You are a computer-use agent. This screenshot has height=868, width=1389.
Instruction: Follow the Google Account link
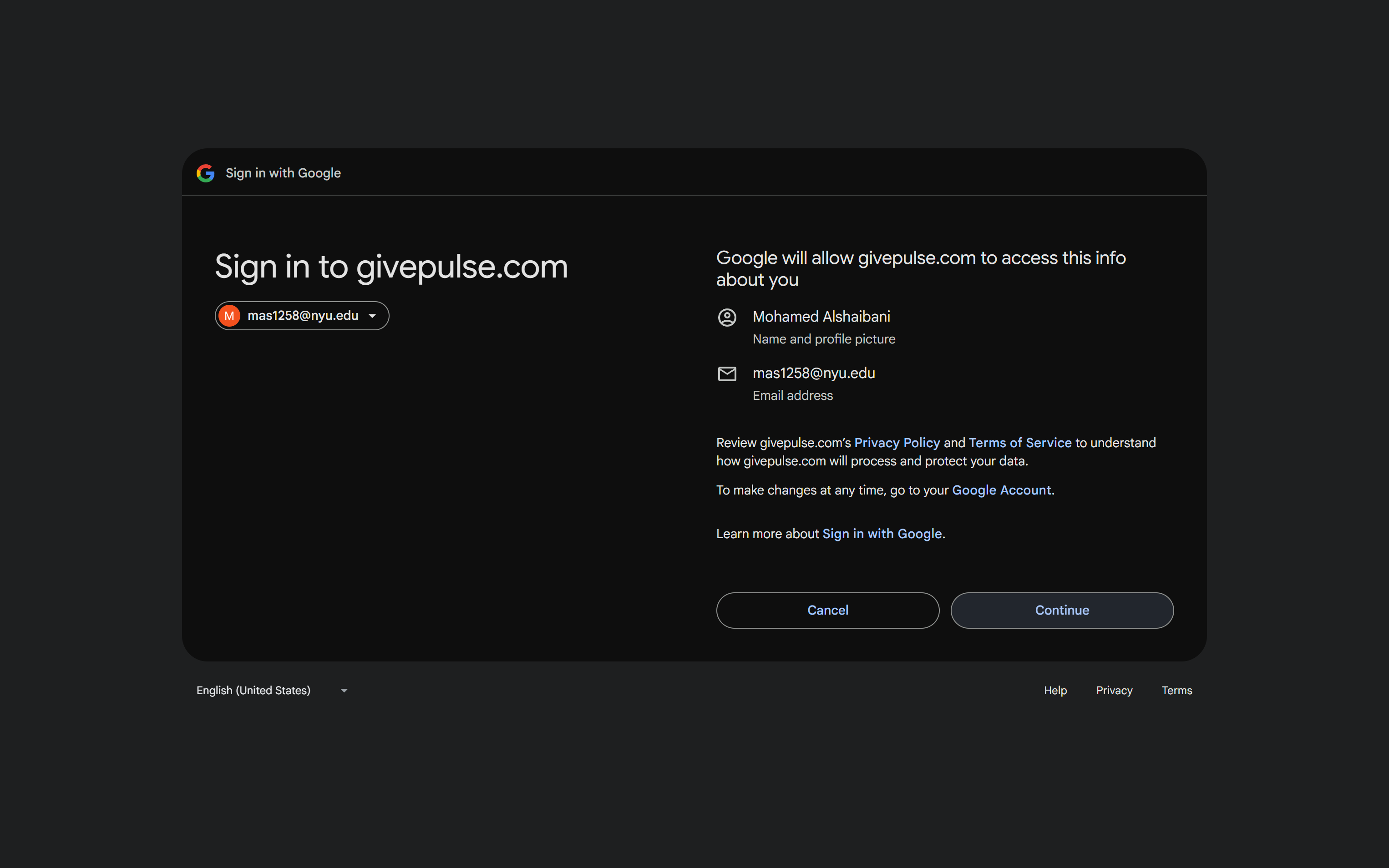[x=1001, y=490]
